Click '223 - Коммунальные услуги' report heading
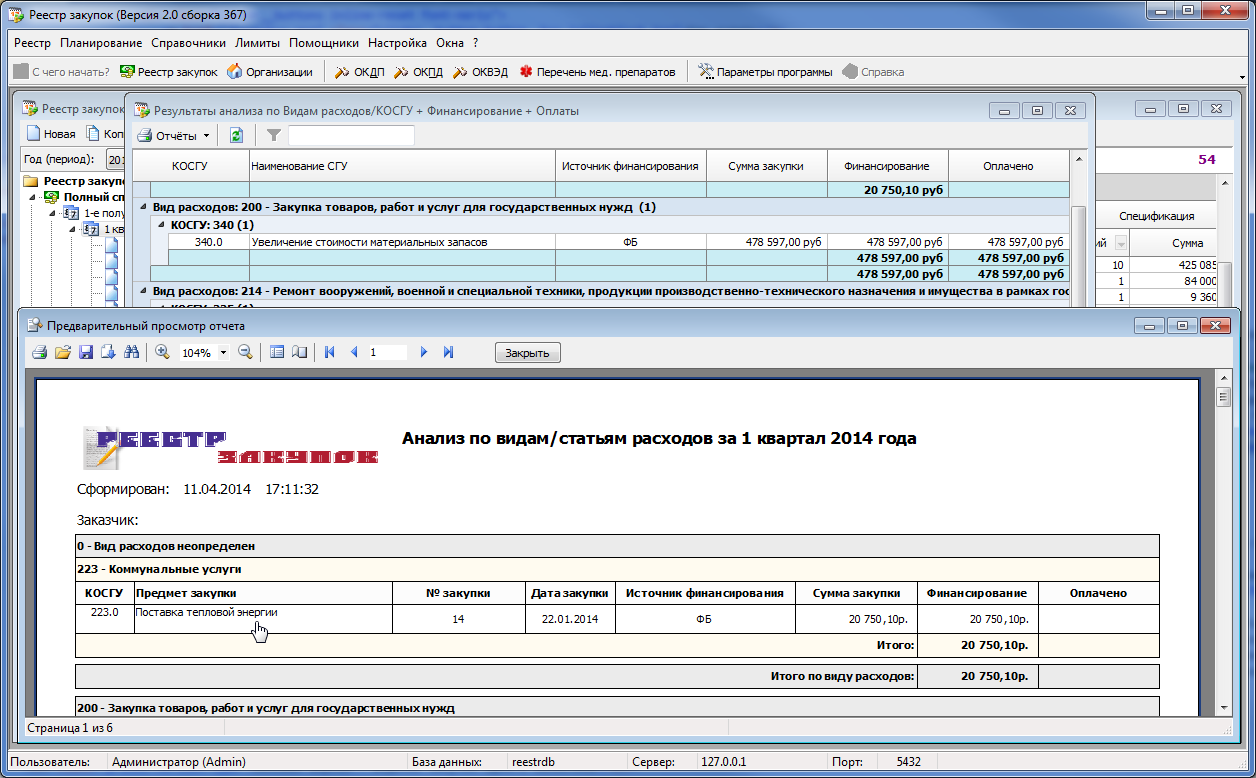 159,569
